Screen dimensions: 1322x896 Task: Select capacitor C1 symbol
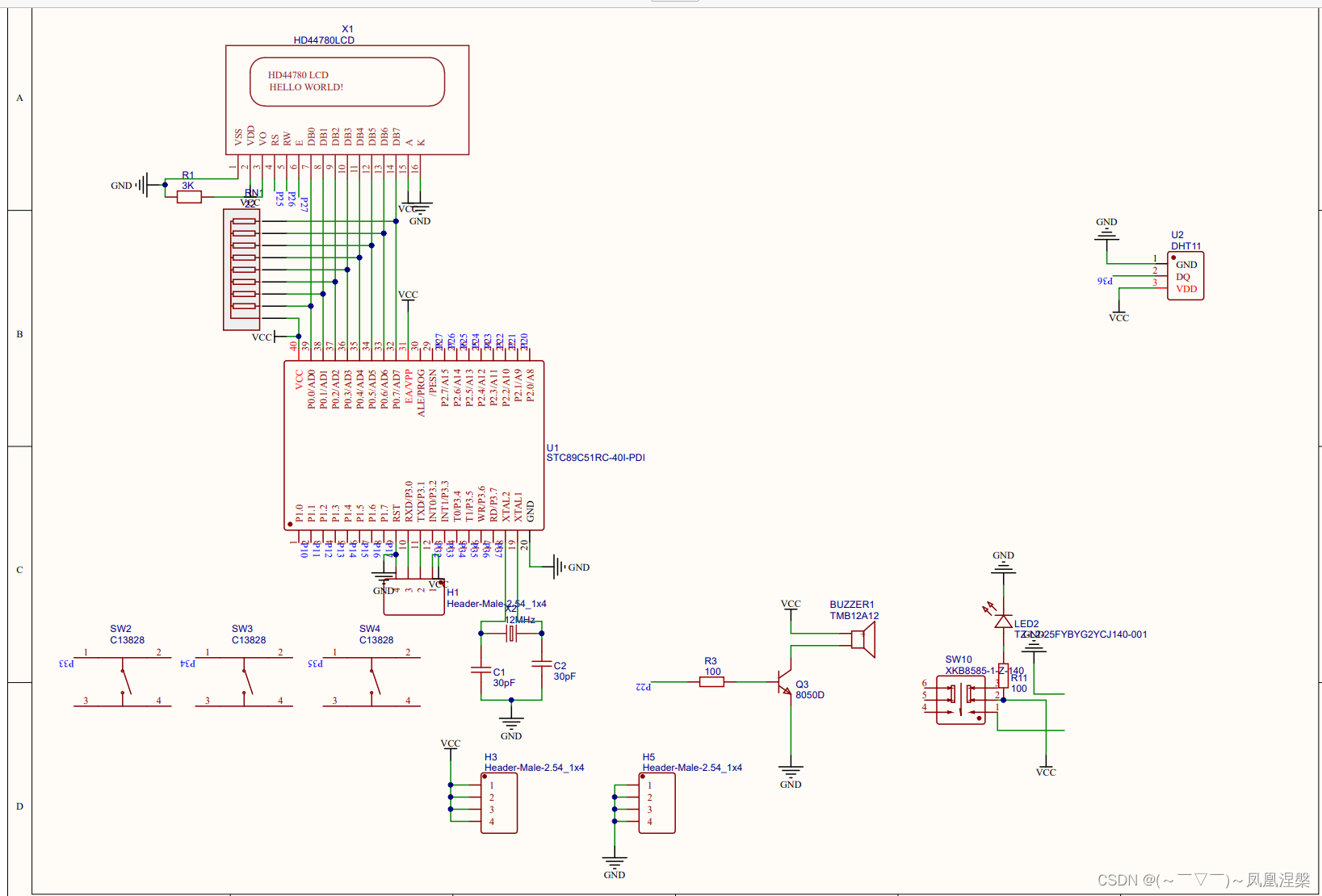(481, 669)
